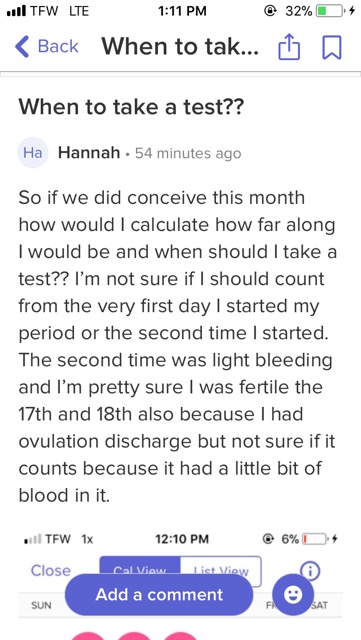Screen dimensions: 361x640
Task: Go back using the Back chevron
Action: [x=22, y=47]
